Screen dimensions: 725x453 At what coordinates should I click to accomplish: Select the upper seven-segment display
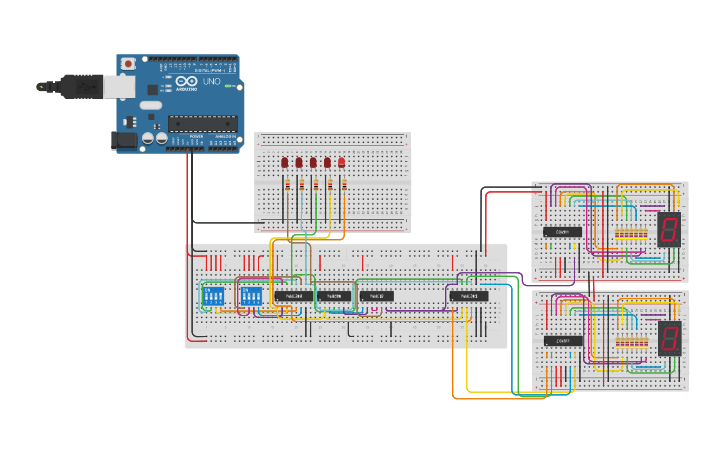[x=669, y=230]
